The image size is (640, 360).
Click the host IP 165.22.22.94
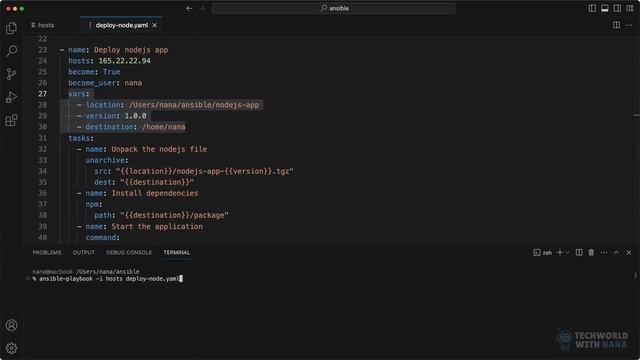[124, 61]
